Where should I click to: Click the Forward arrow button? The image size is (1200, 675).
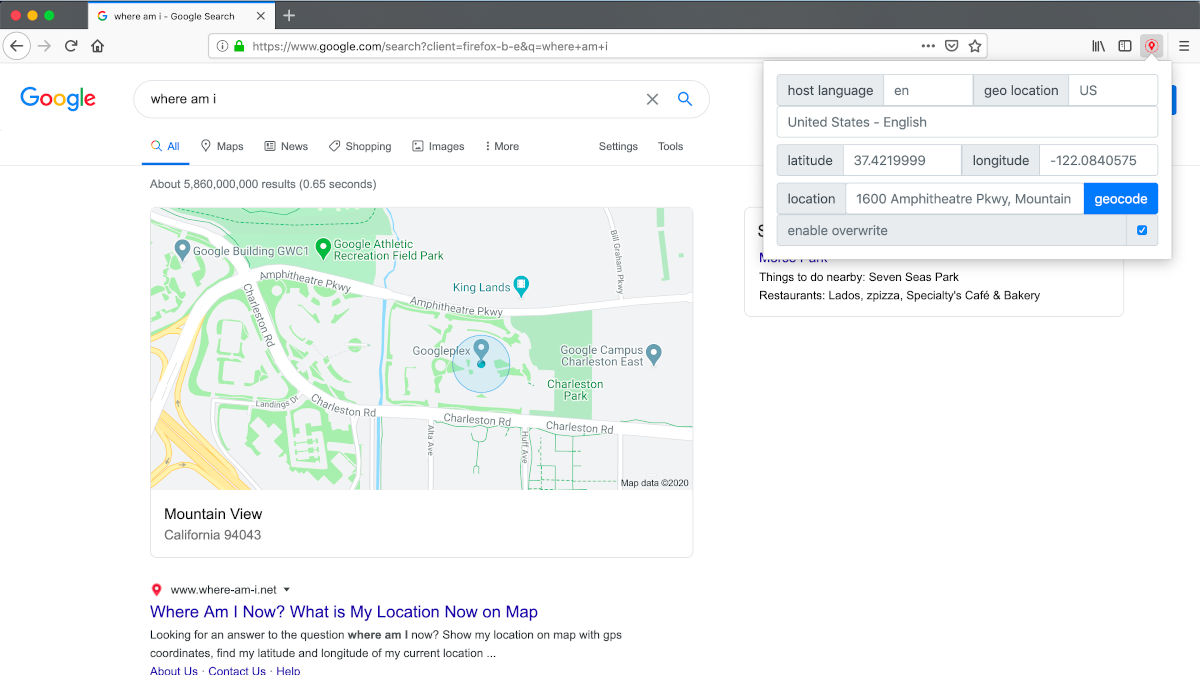click(44, 46)
